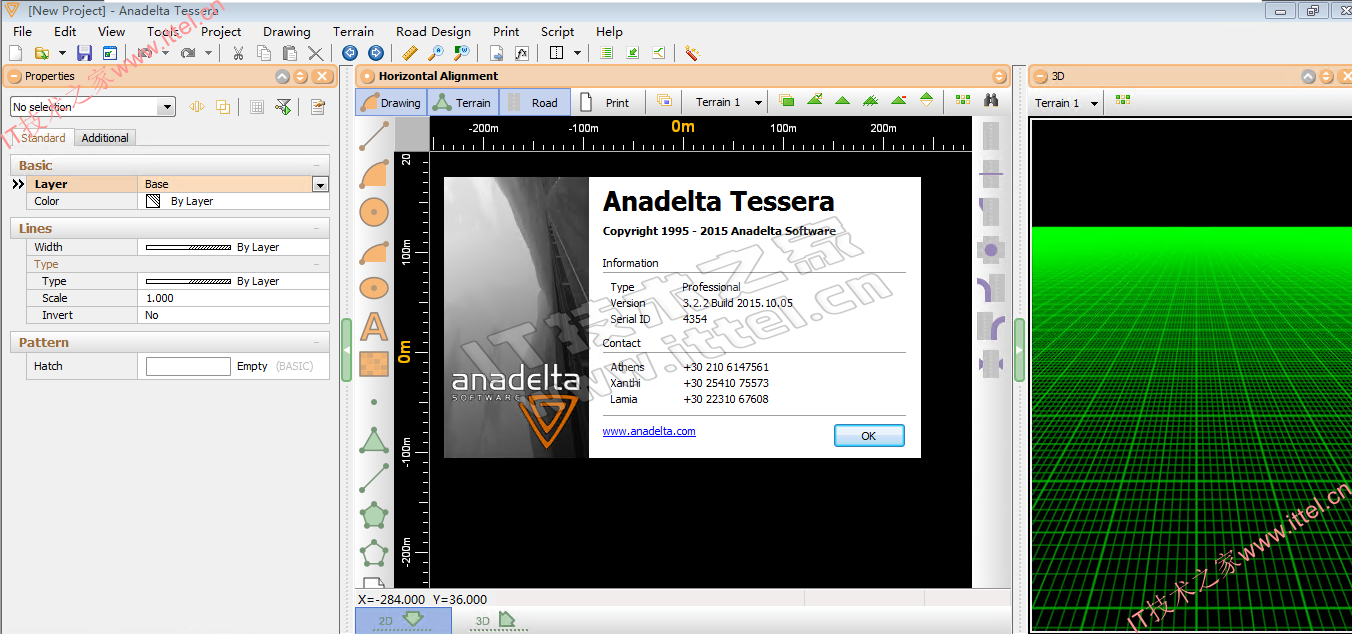Collapse the Type subsection in Lines

(x=317, y=264)
